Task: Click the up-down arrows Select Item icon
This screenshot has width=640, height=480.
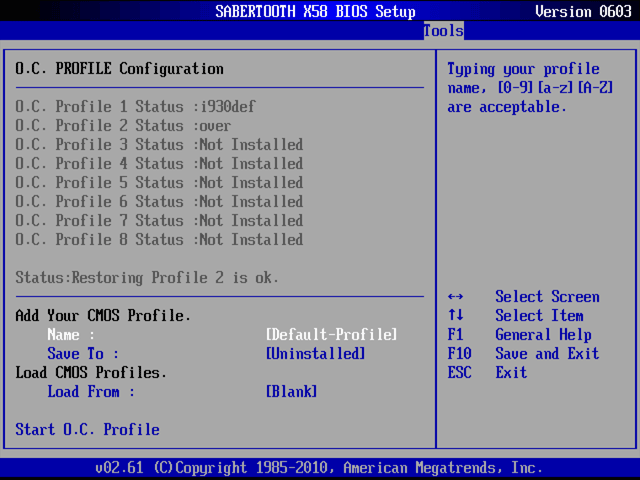Action: point(456,315)
